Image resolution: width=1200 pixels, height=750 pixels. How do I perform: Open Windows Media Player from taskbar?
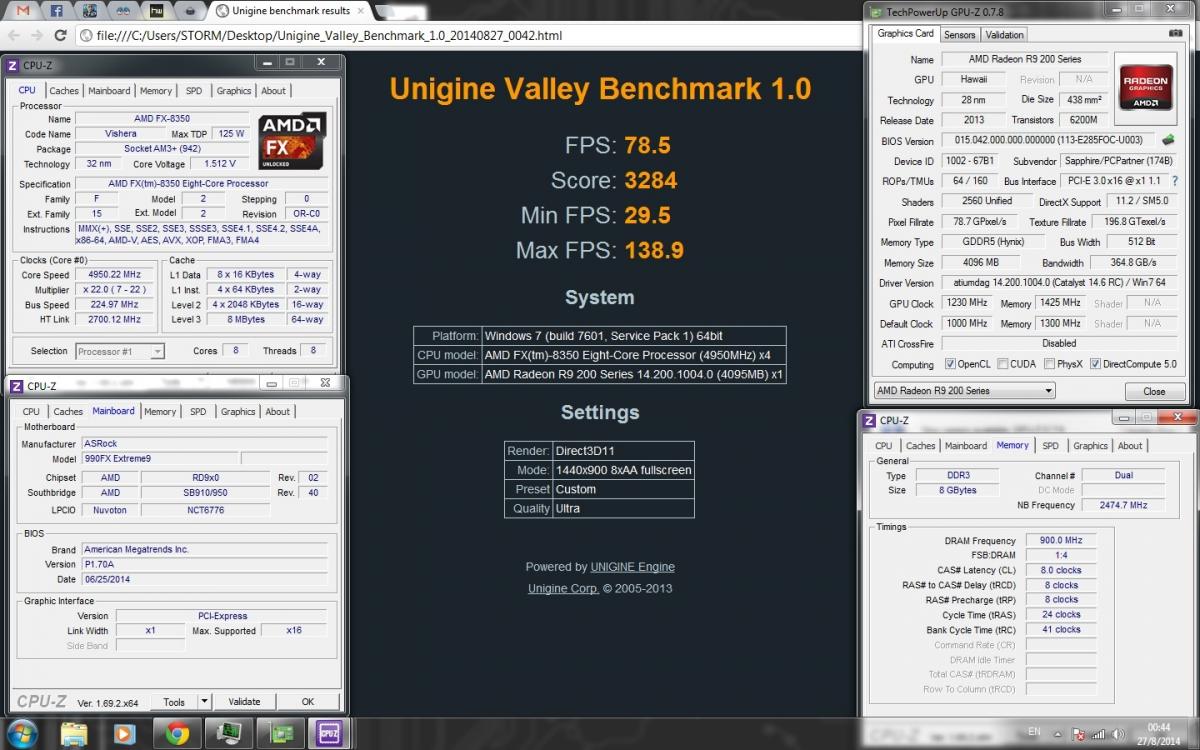(124, 734)
